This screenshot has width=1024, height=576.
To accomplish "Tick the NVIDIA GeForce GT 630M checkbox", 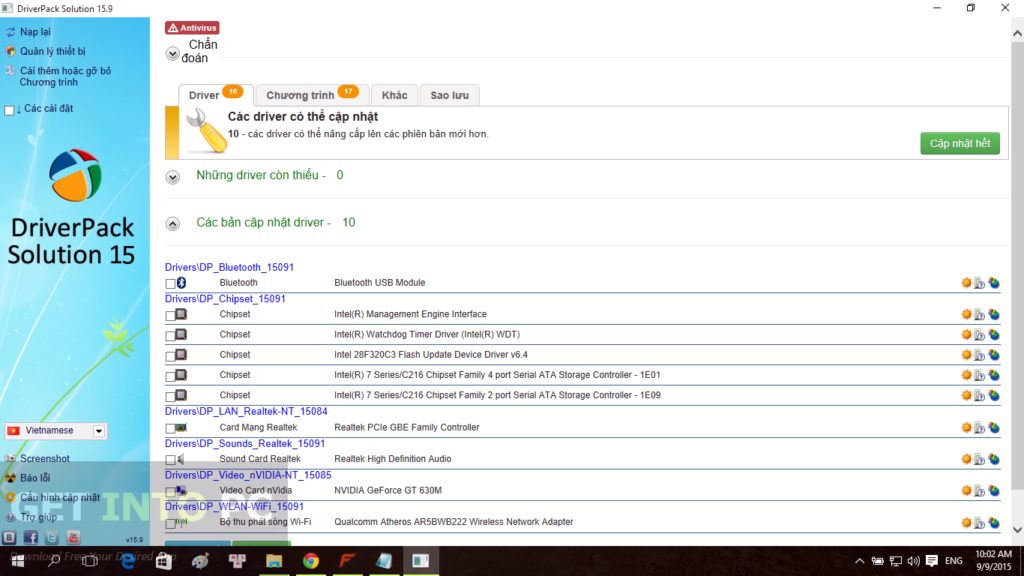I will click(x=170, y=491).
